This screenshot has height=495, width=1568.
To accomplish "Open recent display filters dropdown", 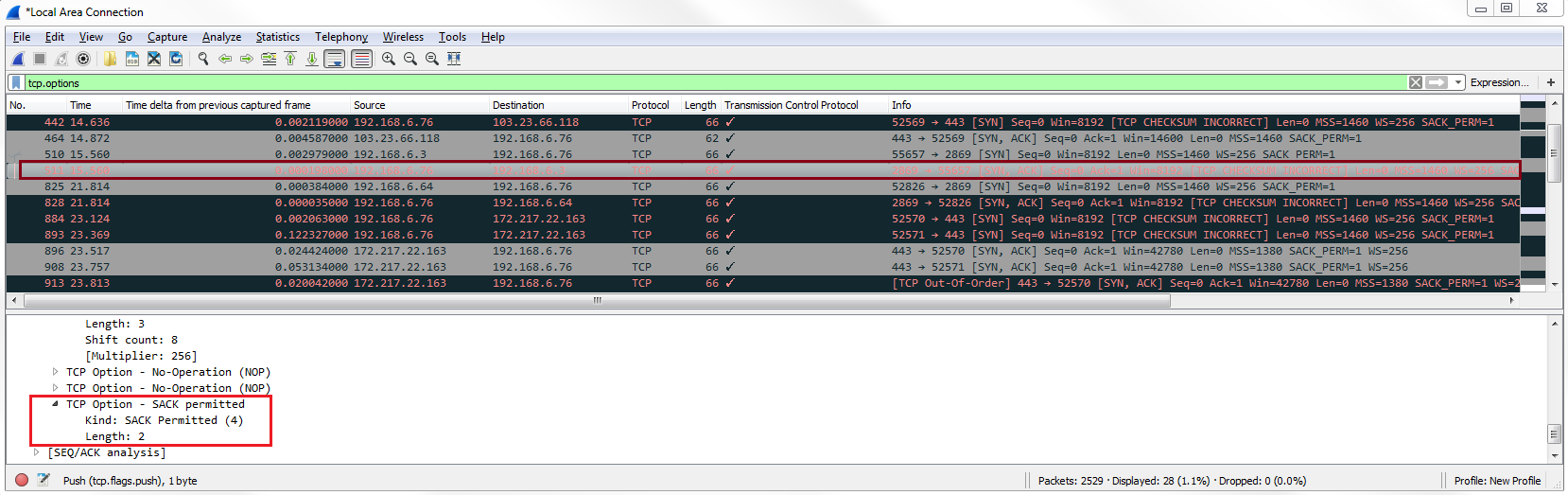I will (x=1458, y=82).
